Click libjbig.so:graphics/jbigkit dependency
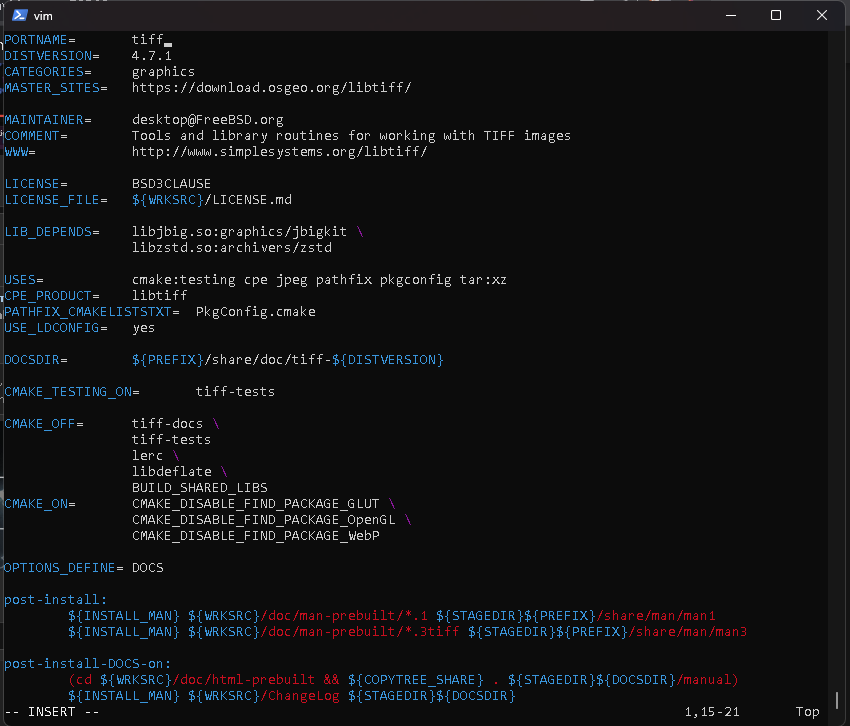850x726 pixels. (239, 232)
